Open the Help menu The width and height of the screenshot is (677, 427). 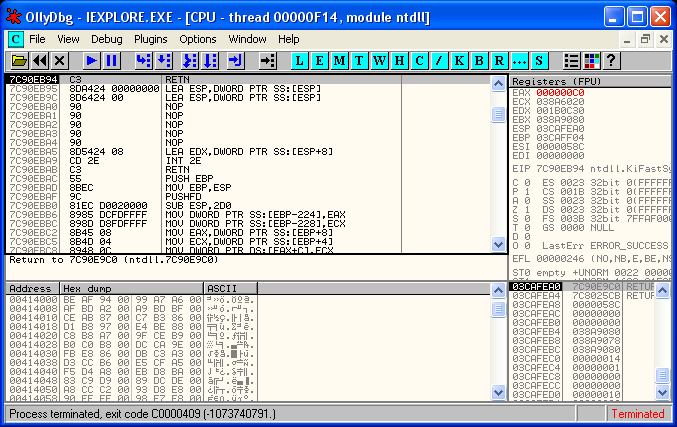(288, 39)
